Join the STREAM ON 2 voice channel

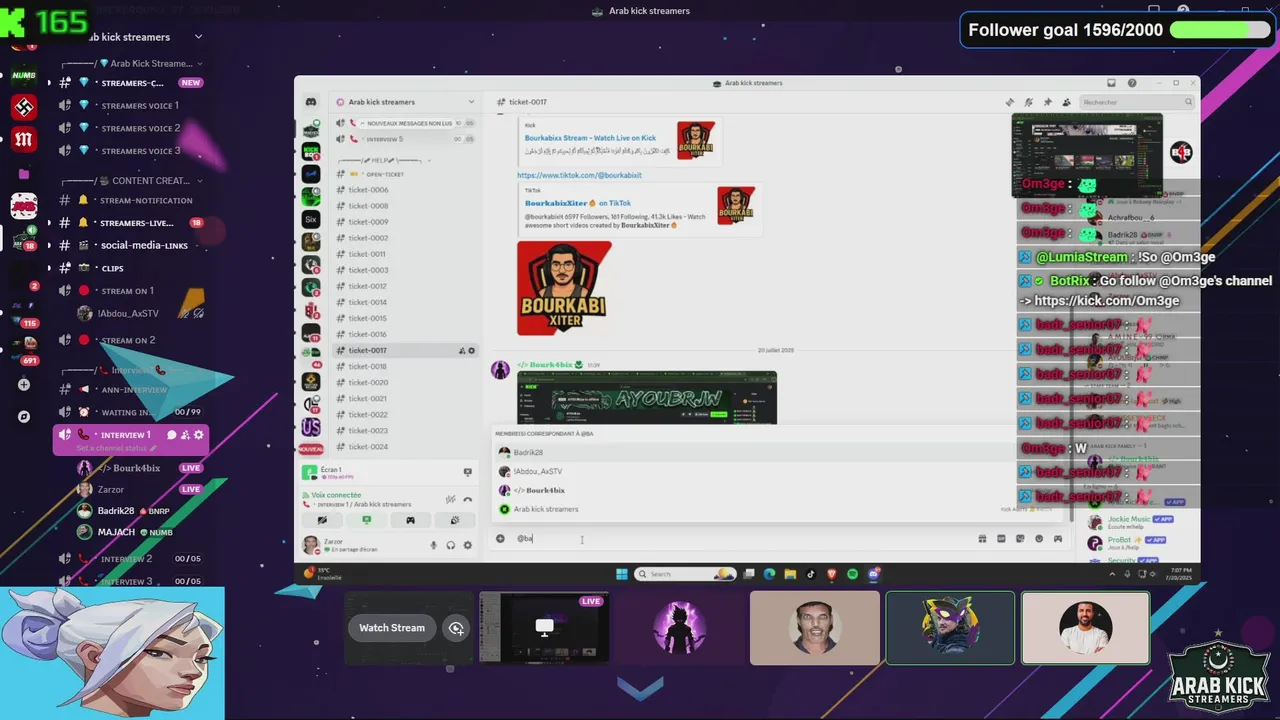pos(130,340)
